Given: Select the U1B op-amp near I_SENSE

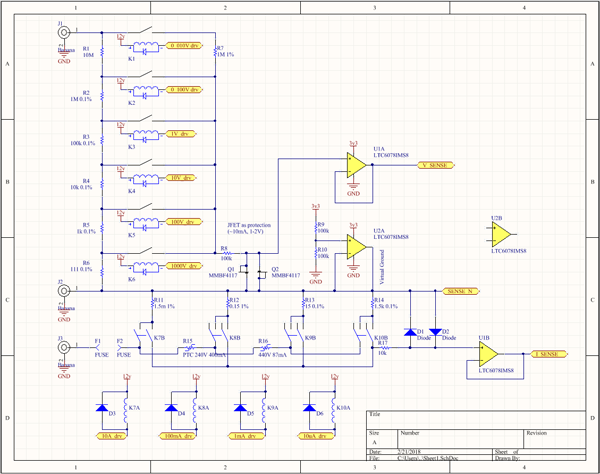Looking at the screenshot, I should 488,354.
